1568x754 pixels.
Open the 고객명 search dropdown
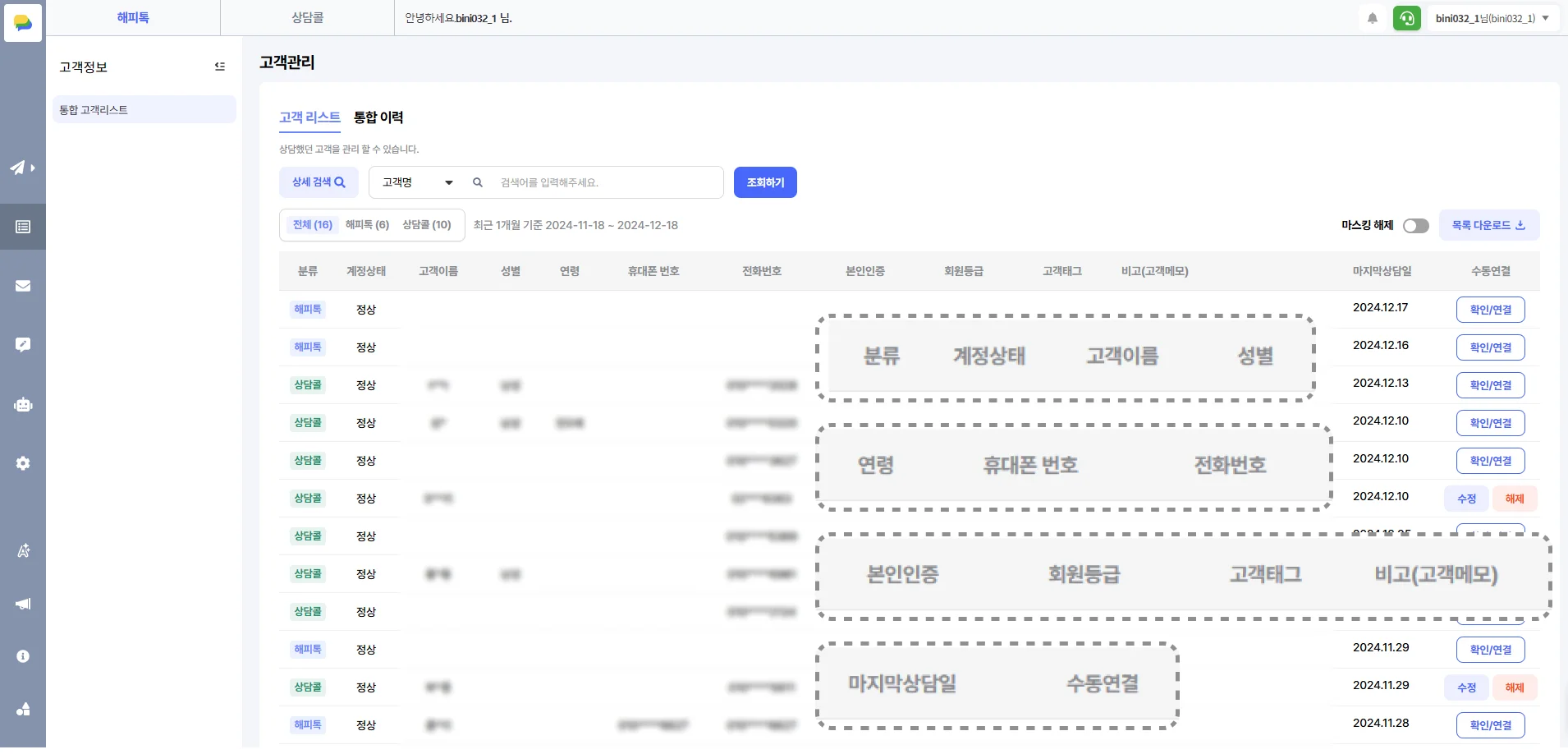tap(415, 182)
